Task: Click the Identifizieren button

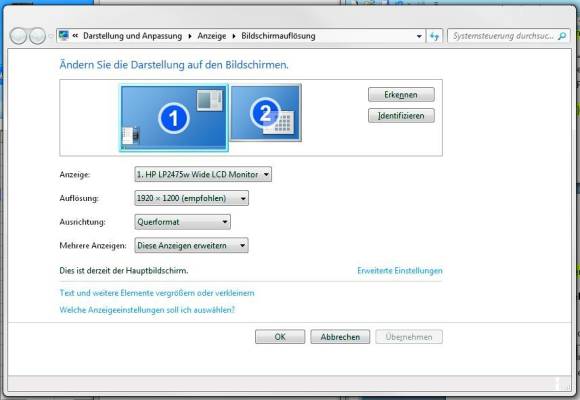Action: (x=401, y=116)
